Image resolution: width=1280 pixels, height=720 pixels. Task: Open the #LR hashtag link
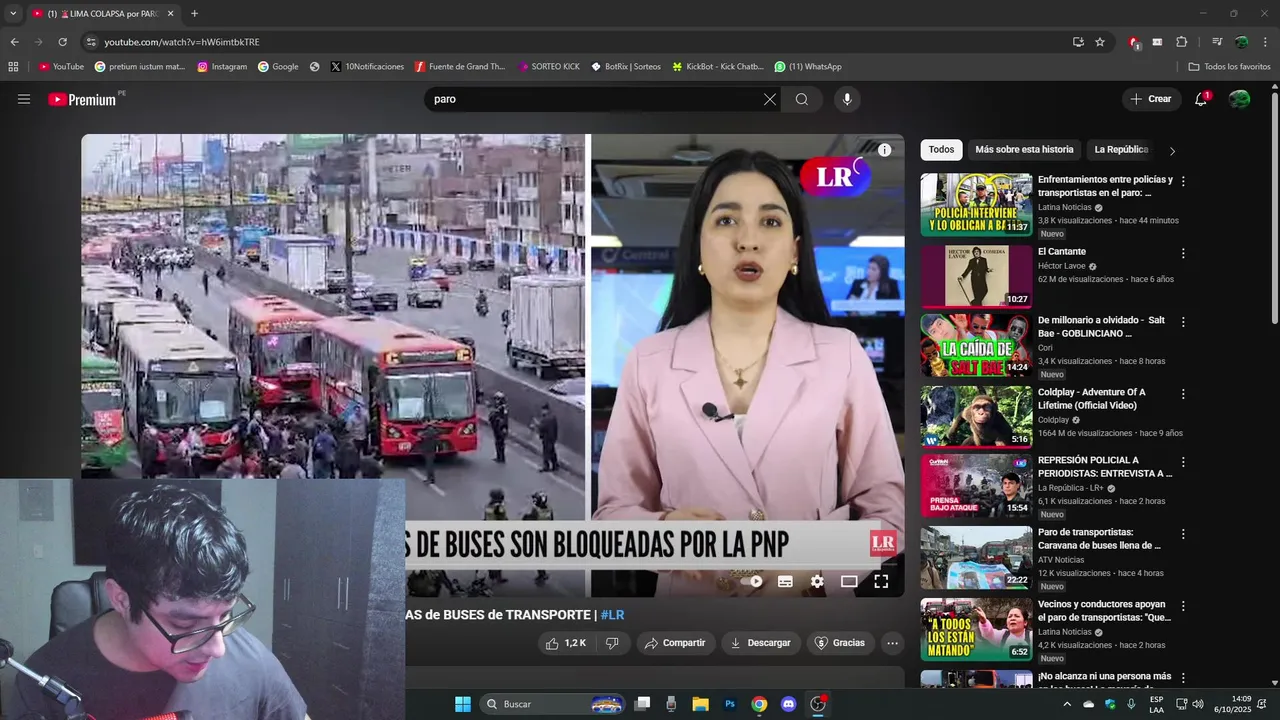[x=612, y=615]
